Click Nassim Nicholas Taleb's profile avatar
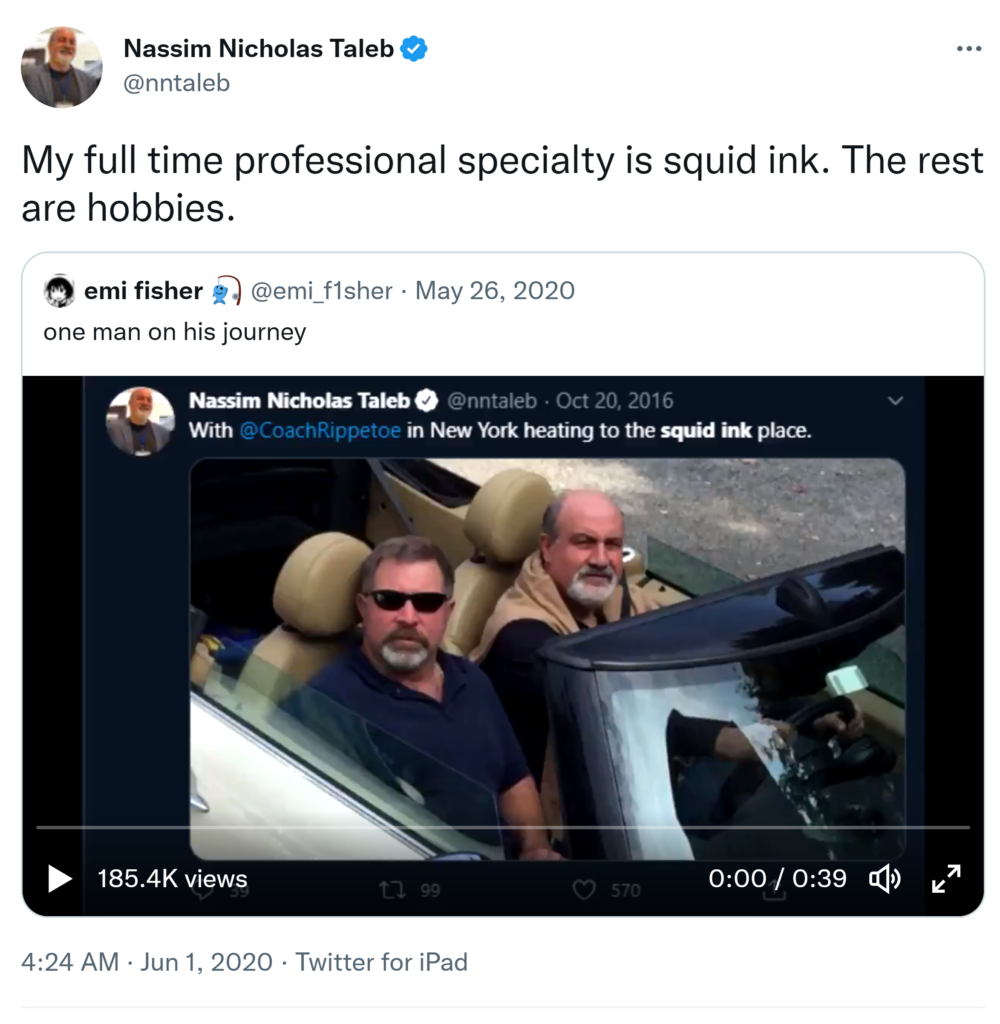 pyautogui.click(x=61, y=67)
